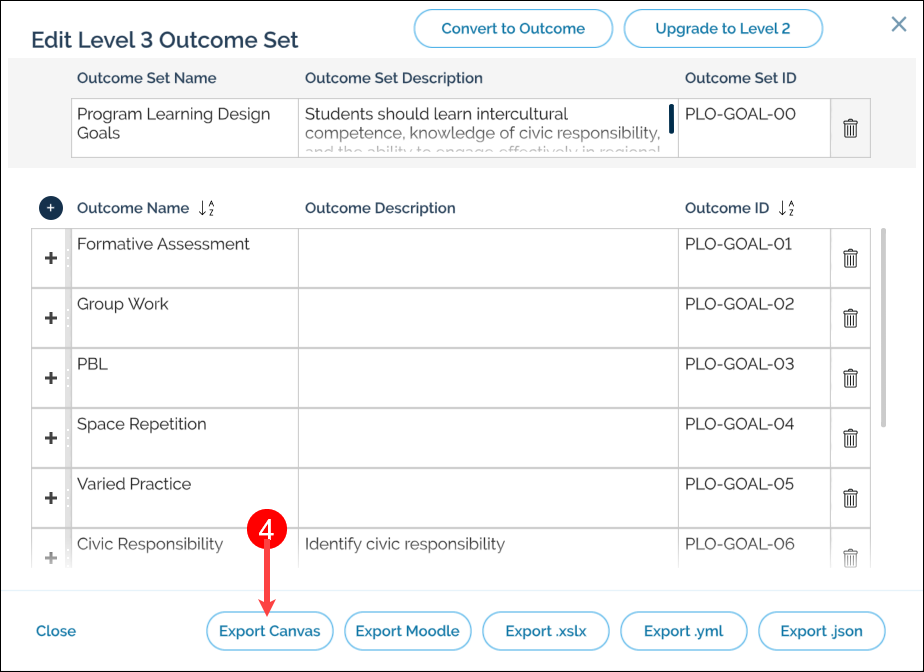Screen dimensions: 924x672
Task: Expand the Formative Assessment row plus
Action: [51, 258]
